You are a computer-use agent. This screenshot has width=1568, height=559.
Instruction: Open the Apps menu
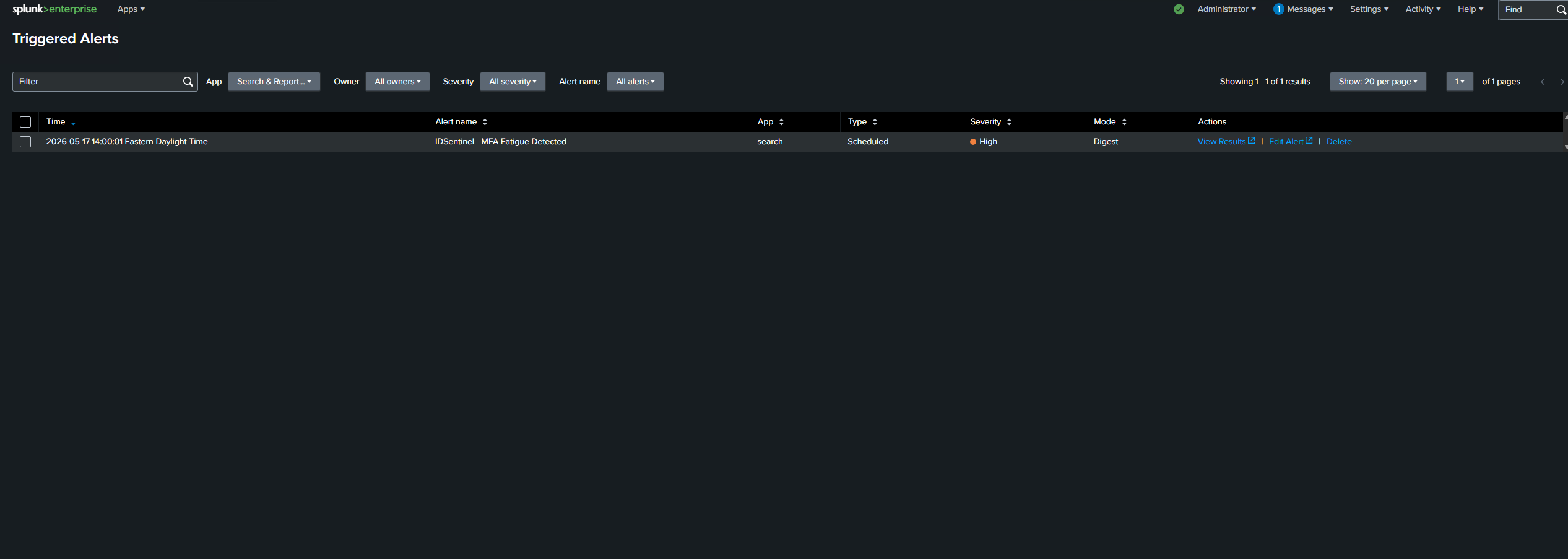click(x=131, y=9)
